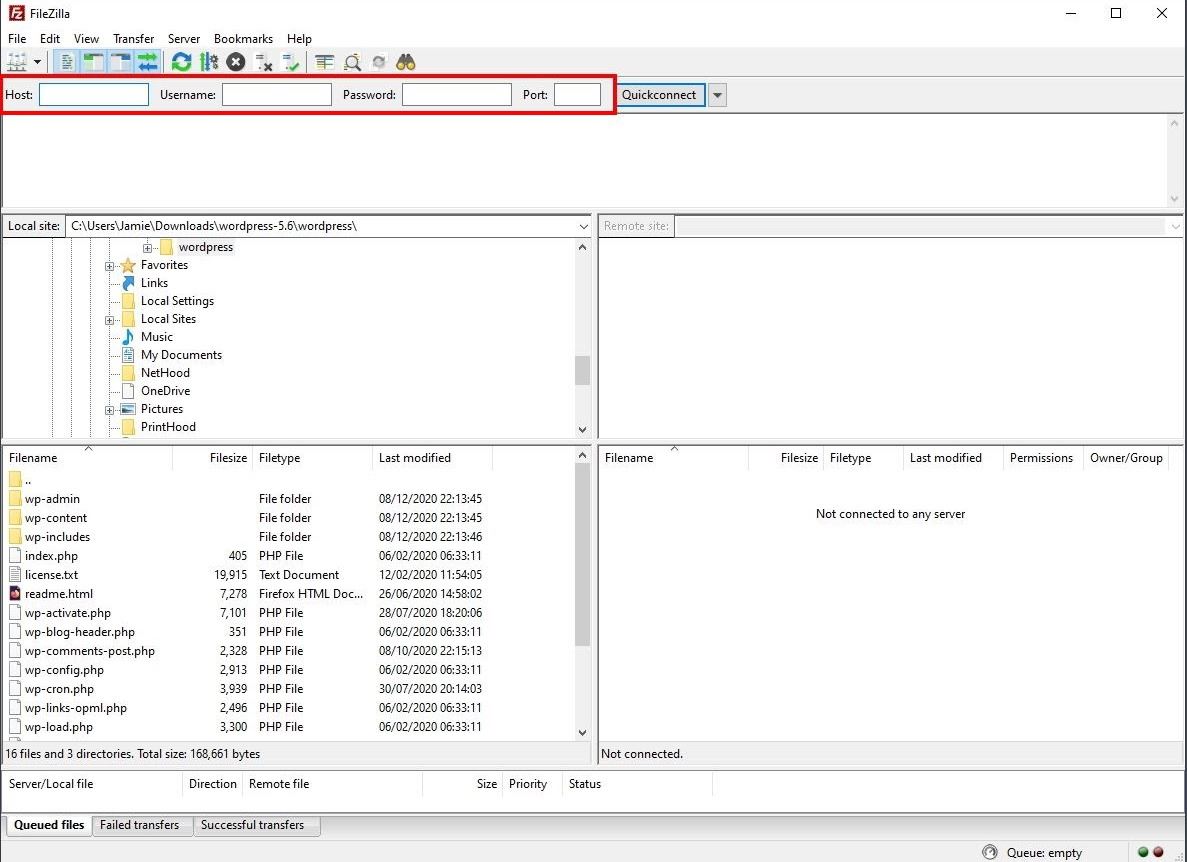Select My Documents in the tree

(181, 355)
